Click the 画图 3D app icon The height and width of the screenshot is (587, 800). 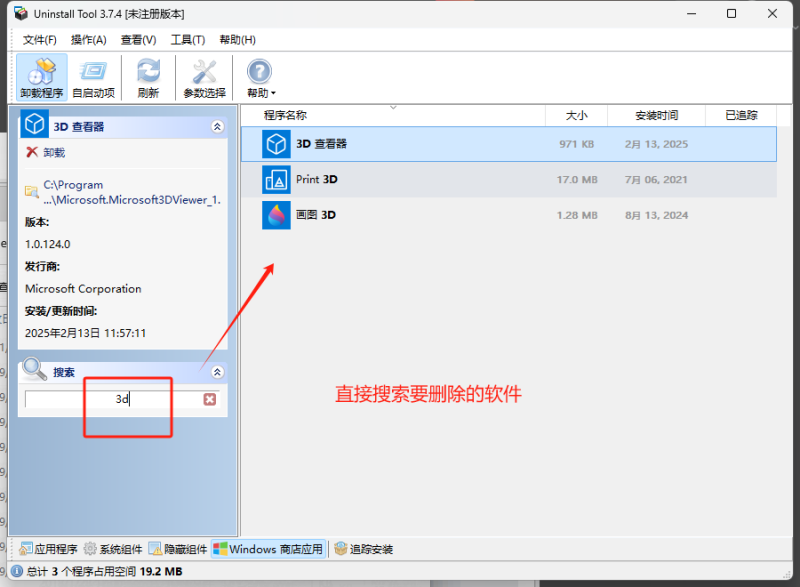(x=276, y=215)
